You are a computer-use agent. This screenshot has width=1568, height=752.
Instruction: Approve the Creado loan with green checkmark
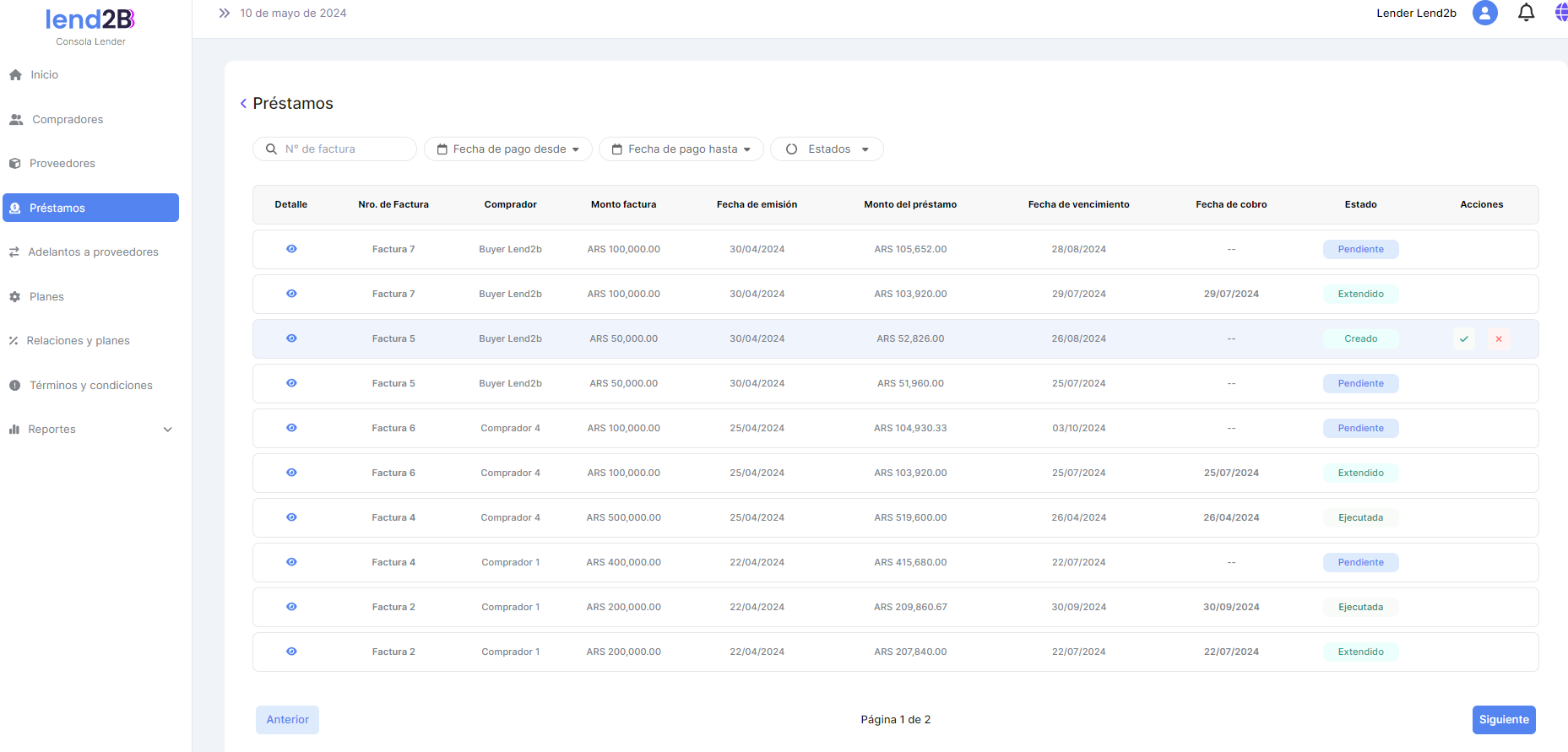click(1463, 339)
